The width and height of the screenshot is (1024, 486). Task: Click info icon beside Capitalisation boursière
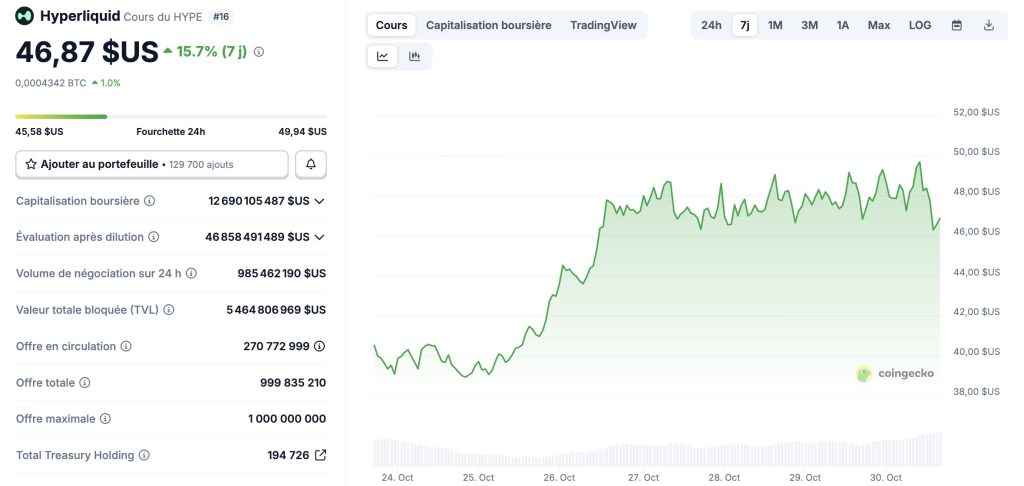click(150, 201)
